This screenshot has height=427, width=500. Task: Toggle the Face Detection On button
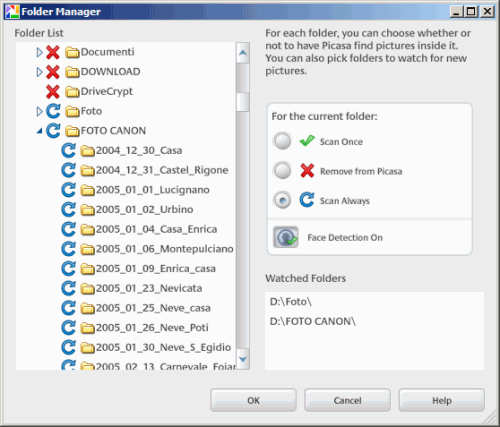[x=286, y=237]
